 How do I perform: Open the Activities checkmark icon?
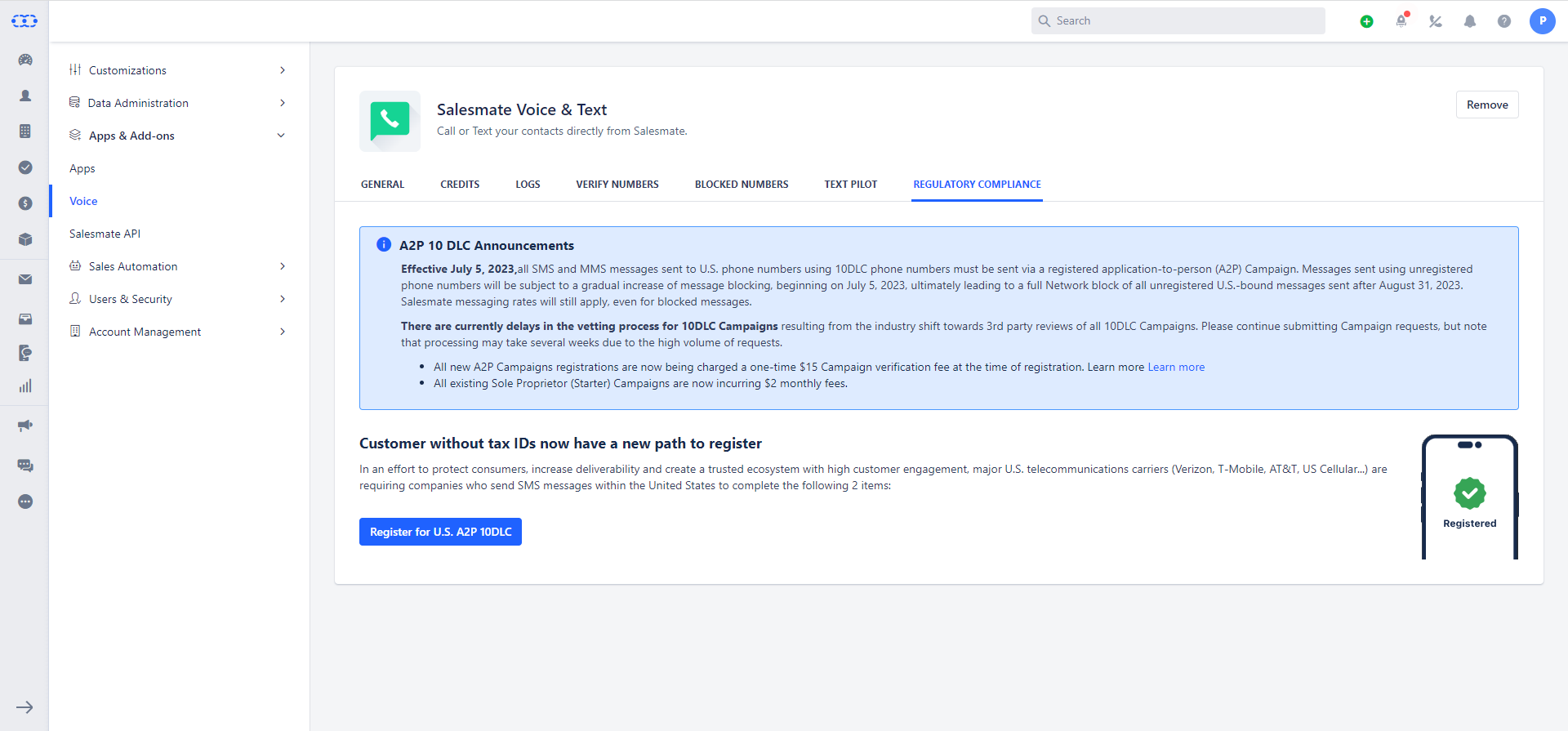click(25, 167)
